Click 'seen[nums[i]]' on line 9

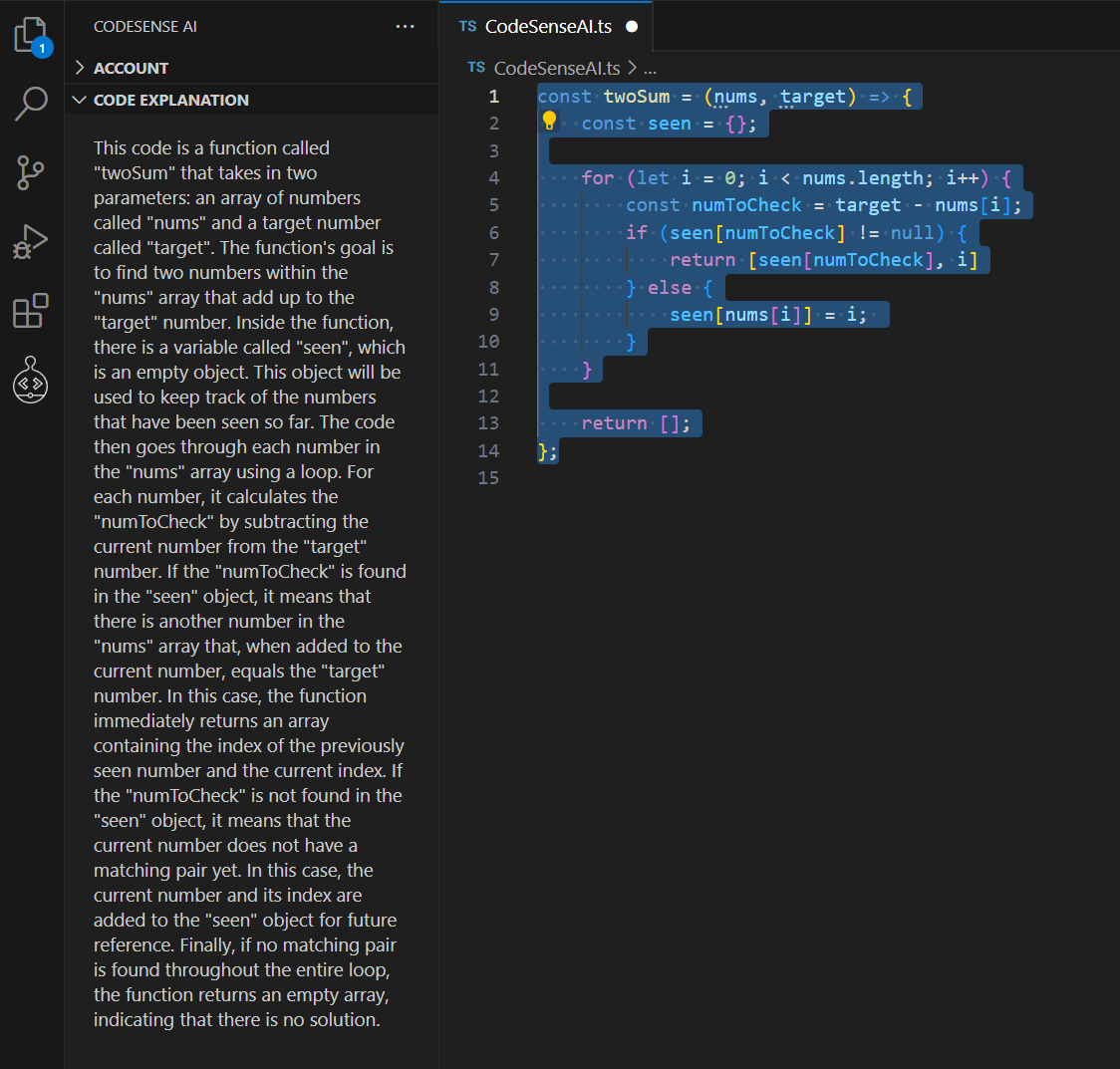coord(740,315)
